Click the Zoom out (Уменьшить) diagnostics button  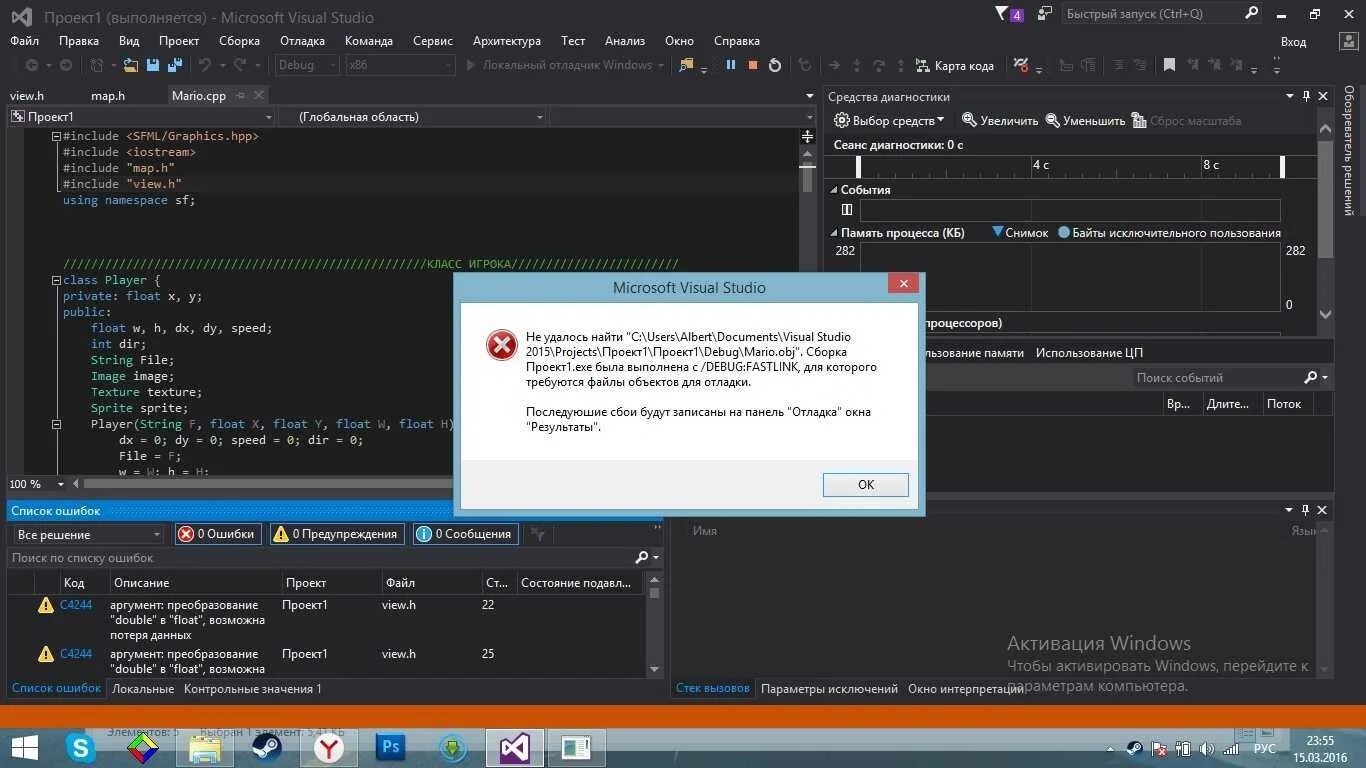click(1085, 120)
